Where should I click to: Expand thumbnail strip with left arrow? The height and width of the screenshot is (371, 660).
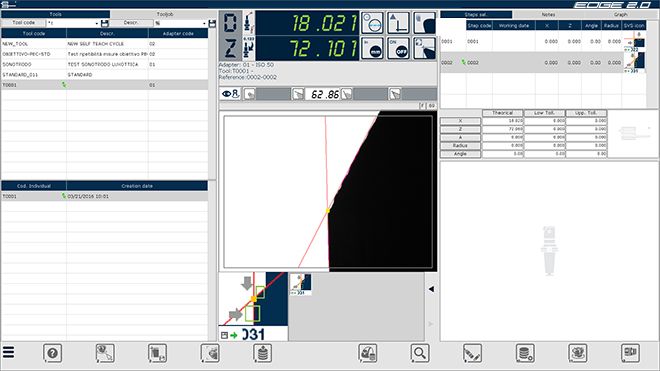(431, 289)
